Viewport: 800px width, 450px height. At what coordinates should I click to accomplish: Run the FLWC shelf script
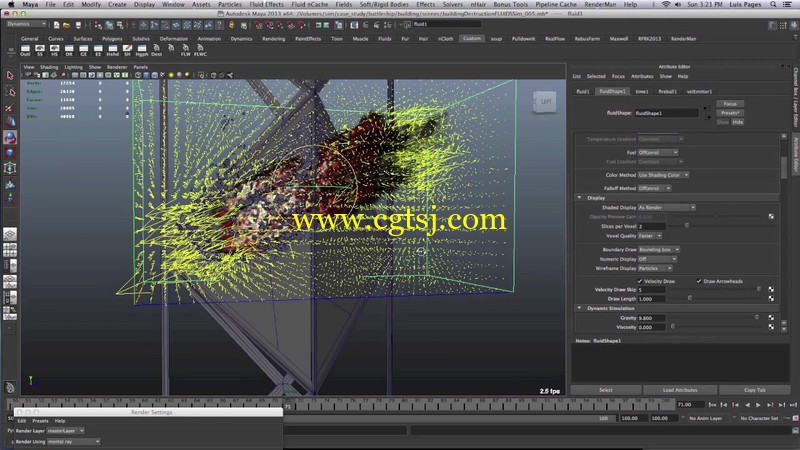200,50
